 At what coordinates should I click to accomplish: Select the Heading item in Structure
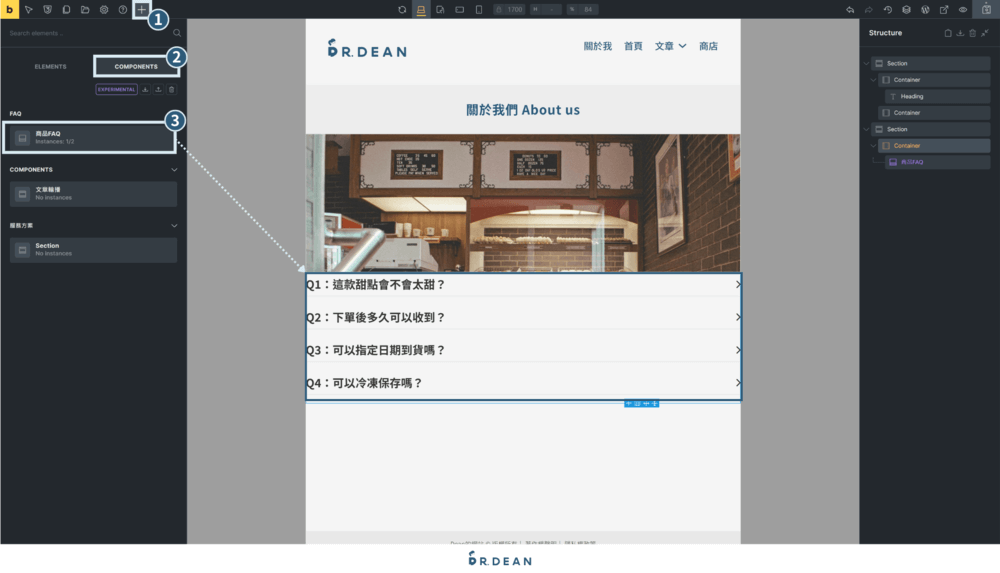[911, 96]
